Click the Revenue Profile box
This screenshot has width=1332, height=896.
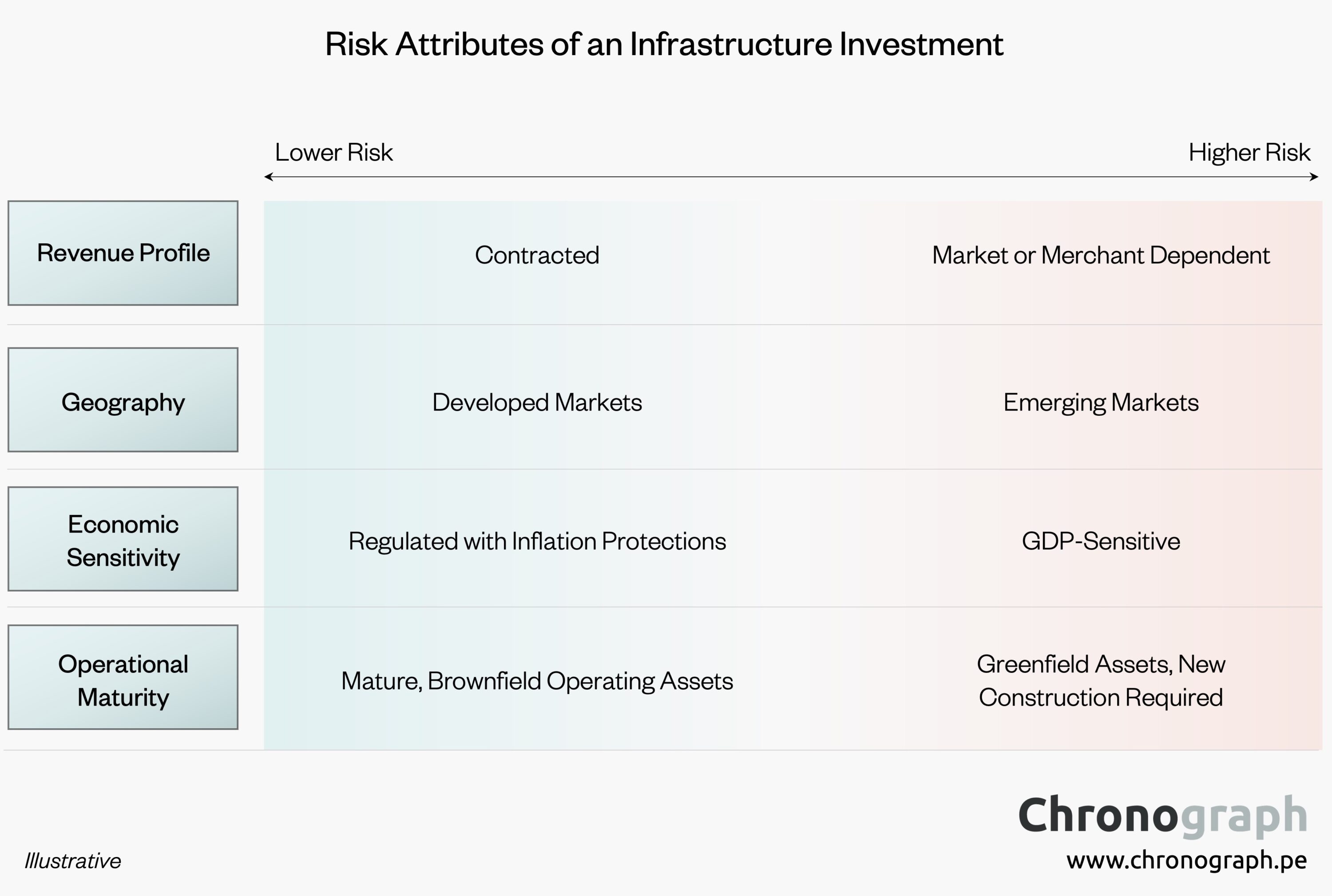(123, 253)
